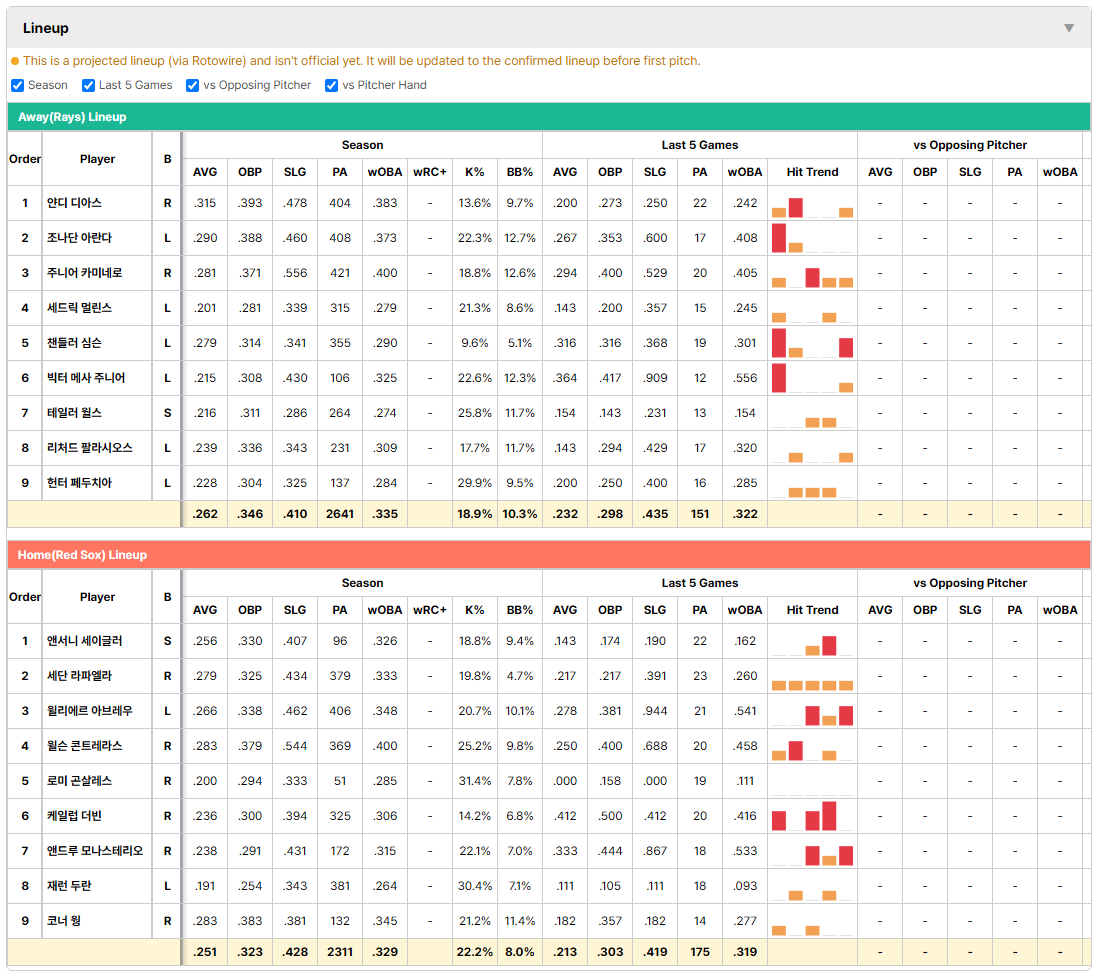
Task: Toggle the Last 5 Games checkbox
Action: [x=88, y=85]
